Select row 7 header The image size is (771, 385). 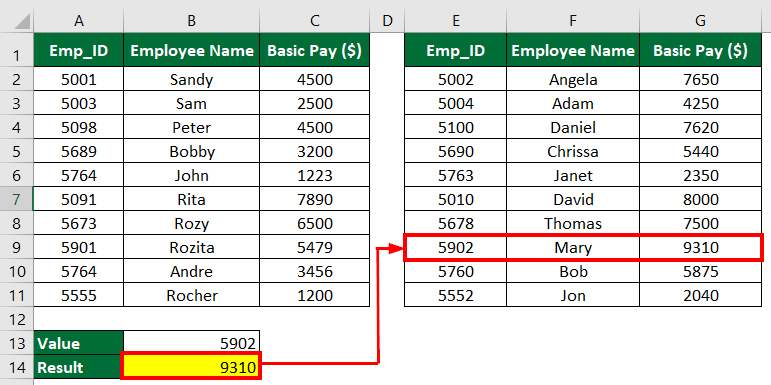(x=16, y=200)
